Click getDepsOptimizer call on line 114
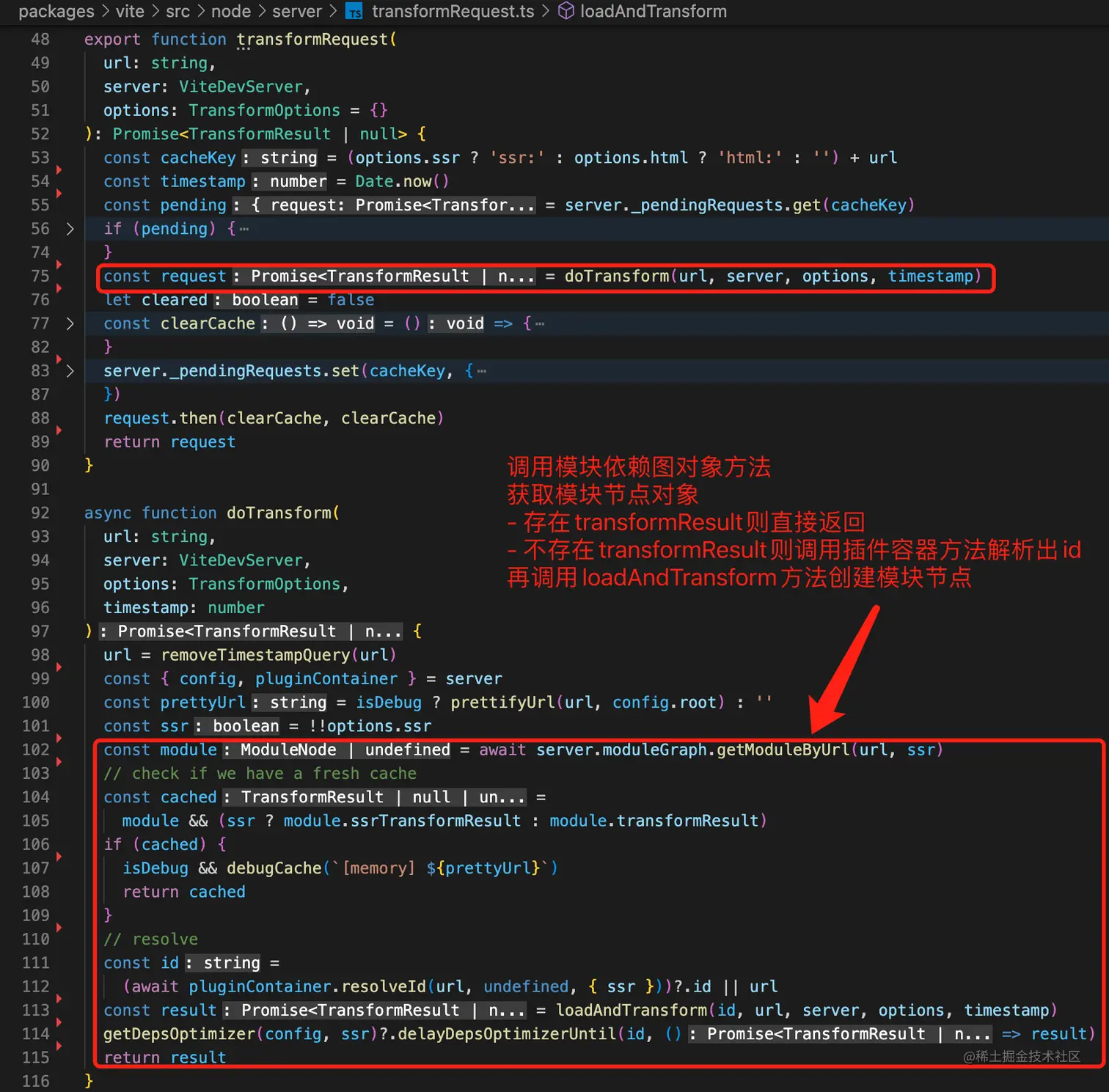 [180, 1034]
